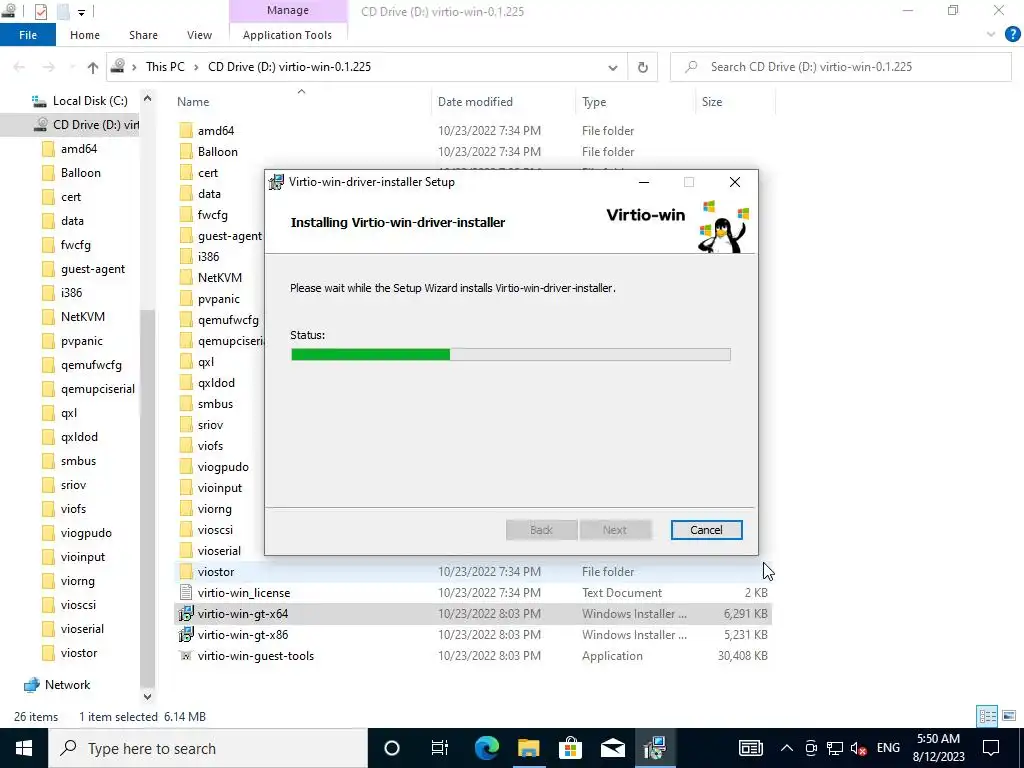Open clock showing 5:50 AM
This screenshot has width=1024, height=768.
pos(938,748)
